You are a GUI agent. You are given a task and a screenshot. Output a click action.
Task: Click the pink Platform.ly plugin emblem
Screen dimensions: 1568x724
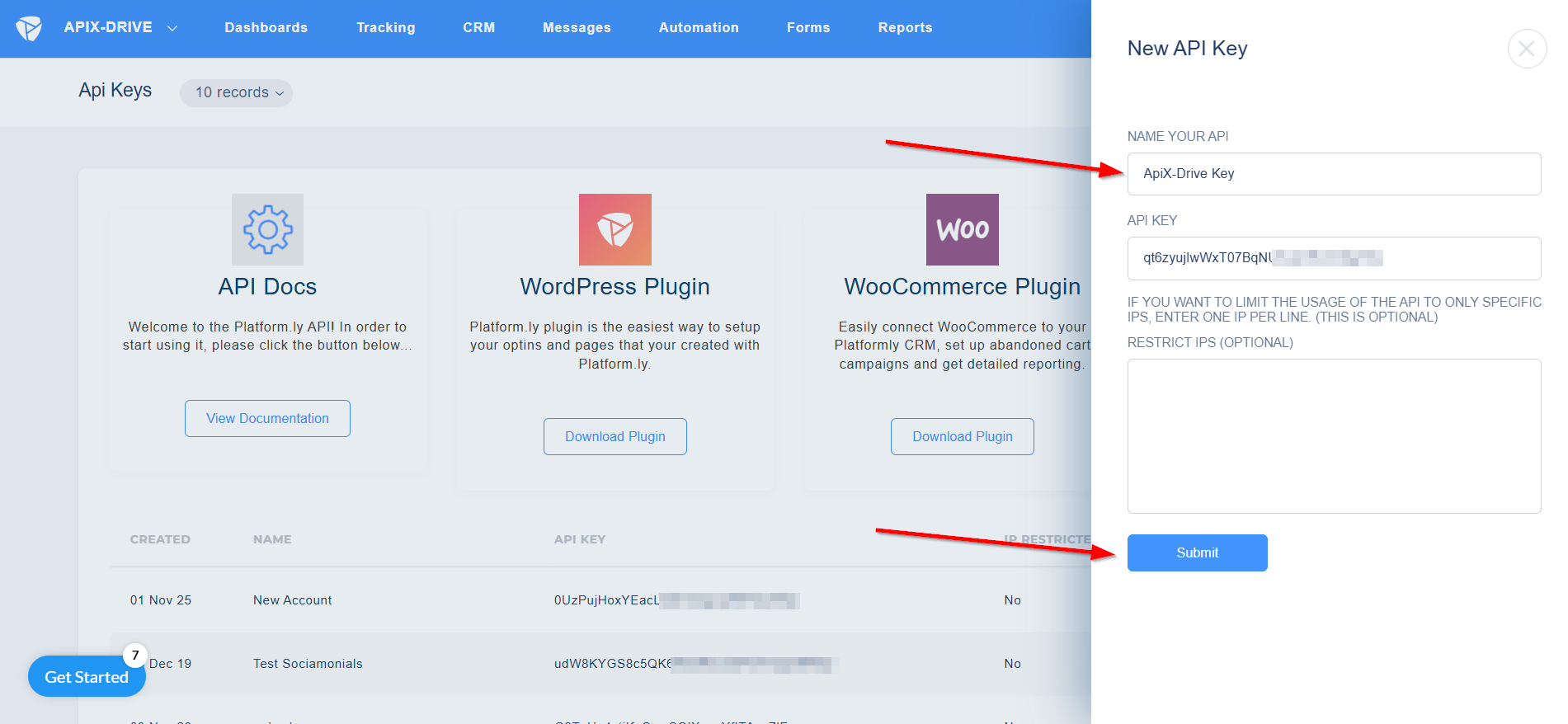[614, 229]
